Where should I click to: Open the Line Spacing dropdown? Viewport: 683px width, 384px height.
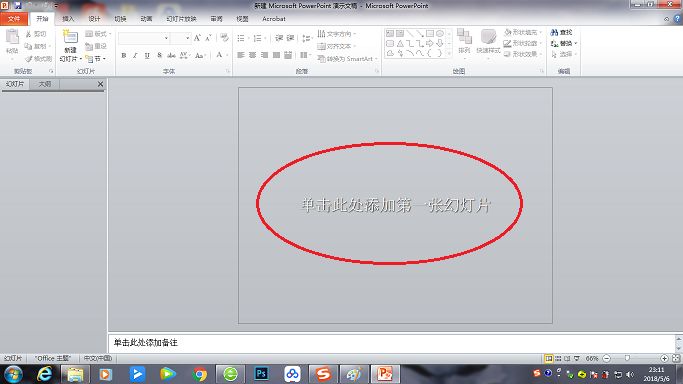307,38
